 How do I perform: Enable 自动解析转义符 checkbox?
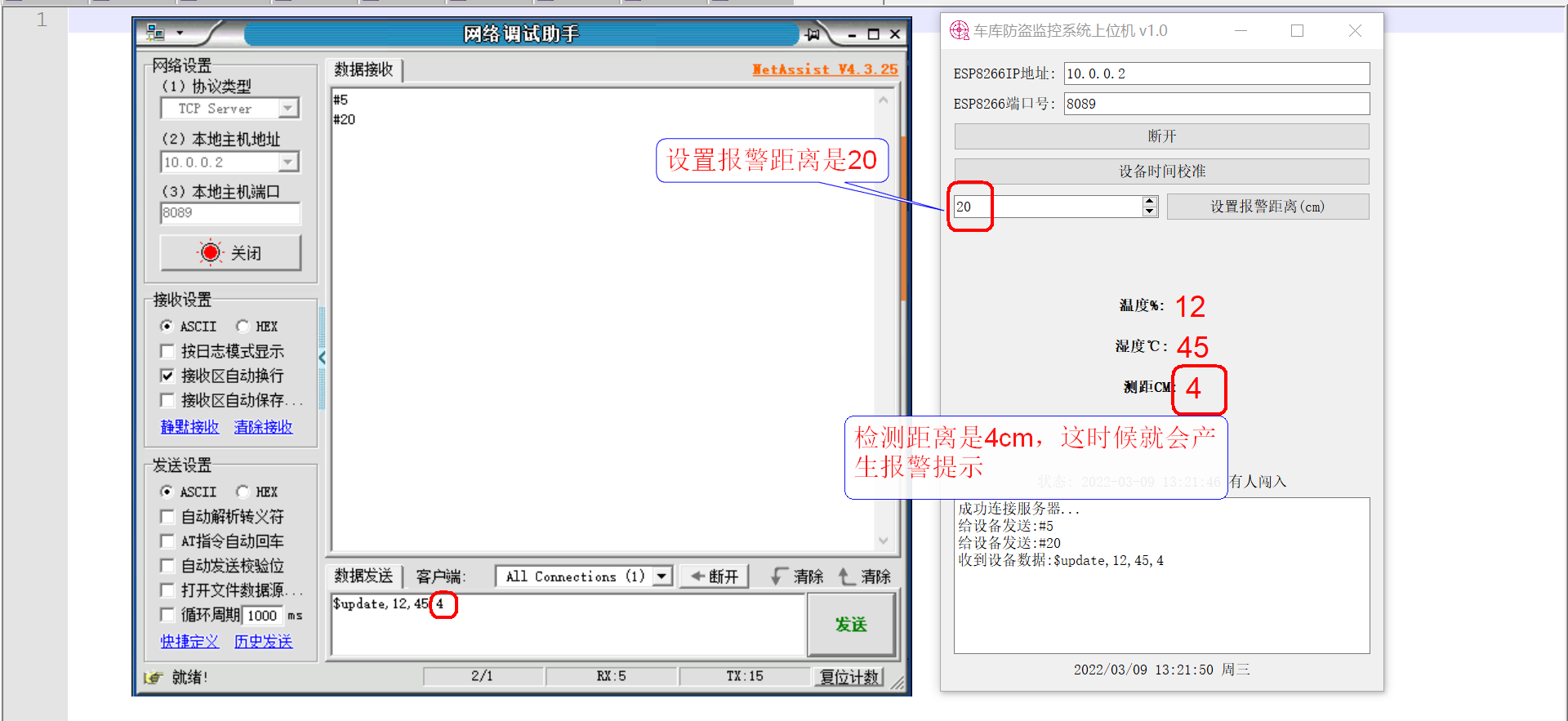click(167, 517)
